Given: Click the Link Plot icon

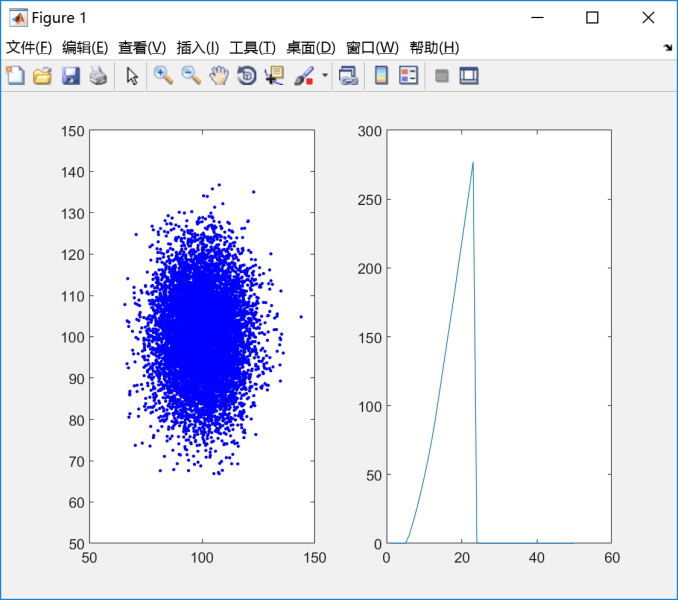Looking at the screenshot, I should click(349, 76).
